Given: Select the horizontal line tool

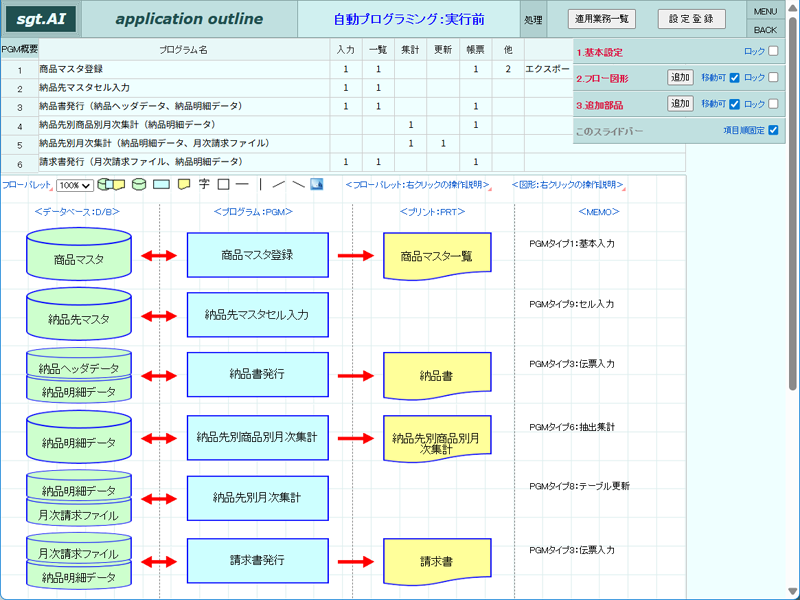Looking at the screenshot, I should point(242,184).
